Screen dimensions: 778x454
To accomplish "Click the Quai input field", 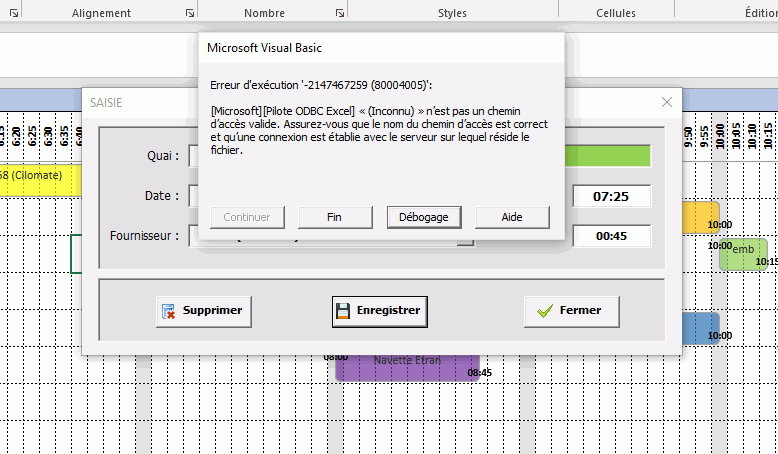I will pos(194,156).
